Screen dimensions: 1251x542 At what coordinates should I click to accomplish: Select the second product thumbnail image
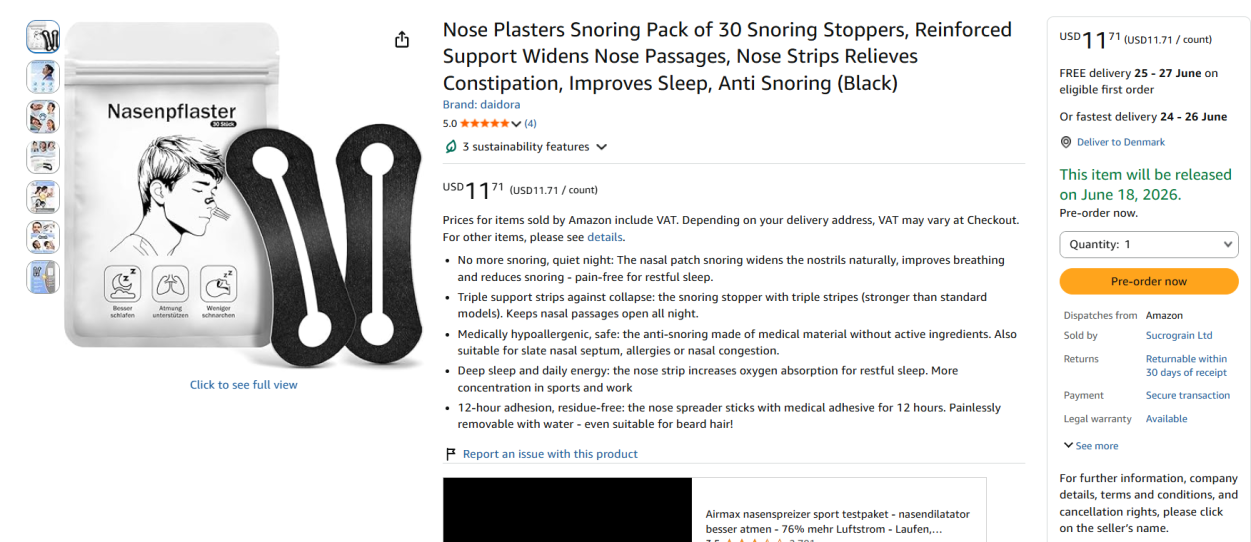pos(43,77)
